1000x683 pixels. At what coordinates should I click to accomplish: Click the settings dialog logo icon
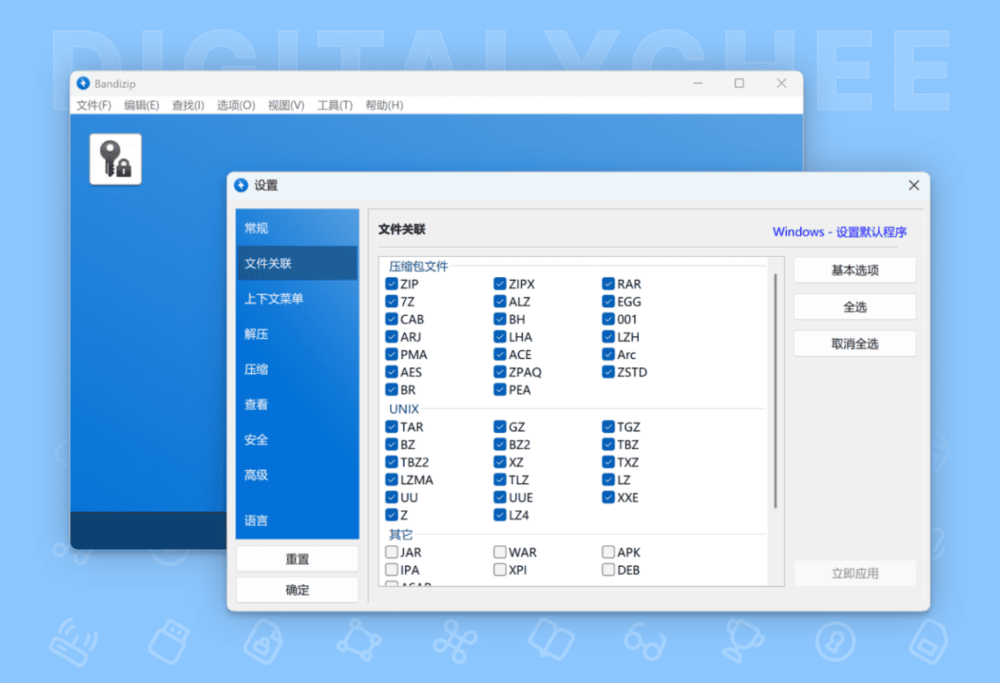click(241, 185)
